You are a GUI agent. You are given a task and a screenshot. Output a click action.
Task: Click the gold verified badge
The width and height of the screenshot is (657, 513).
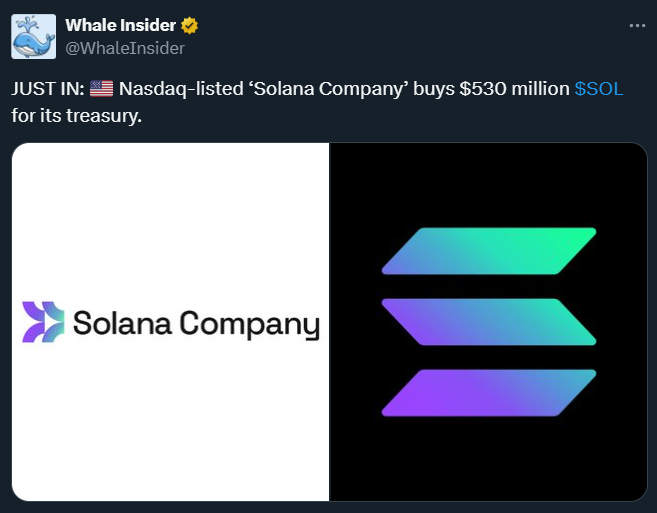coord(189,26)
